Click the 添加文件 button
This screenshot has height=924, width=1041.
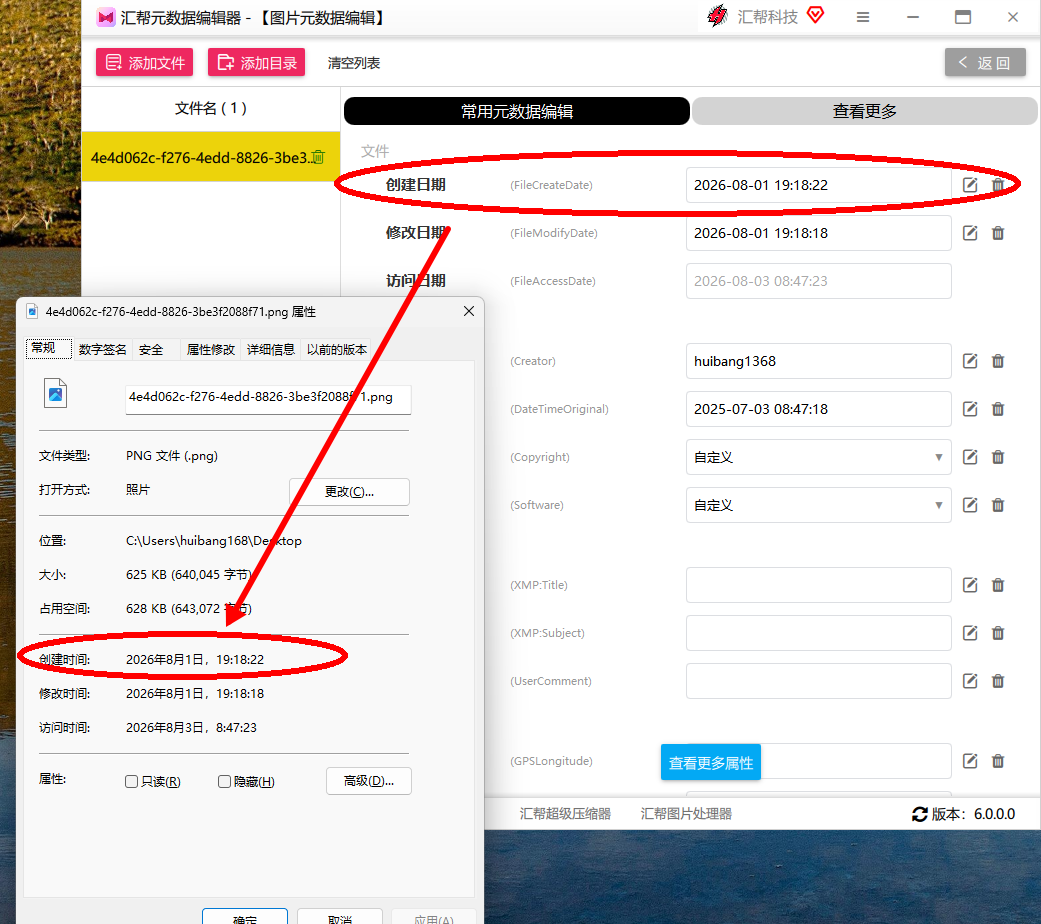click(144, 62)
